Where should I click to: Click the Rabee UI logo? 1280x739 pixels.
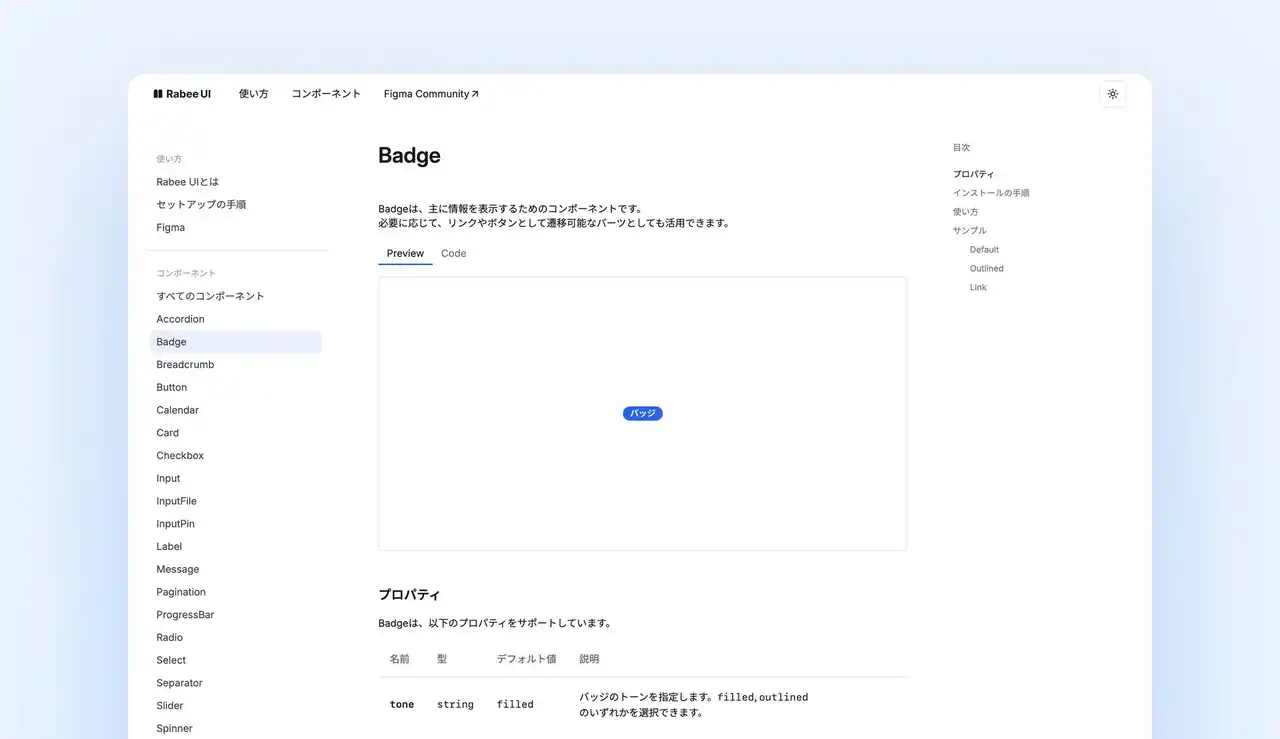(x=182, y=94)
